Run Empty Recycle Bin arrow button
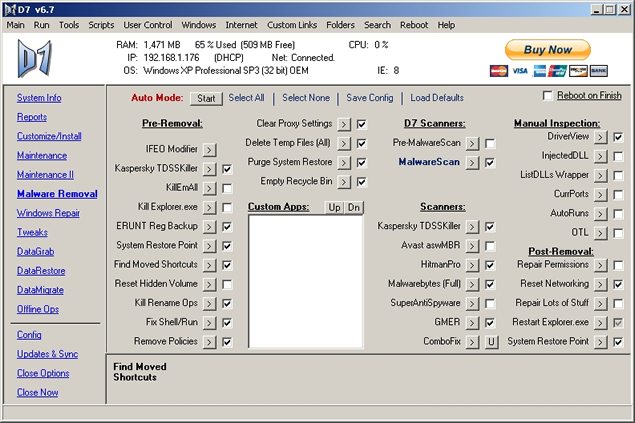Screen dimensions: 635x423 [x=344, y=182]
